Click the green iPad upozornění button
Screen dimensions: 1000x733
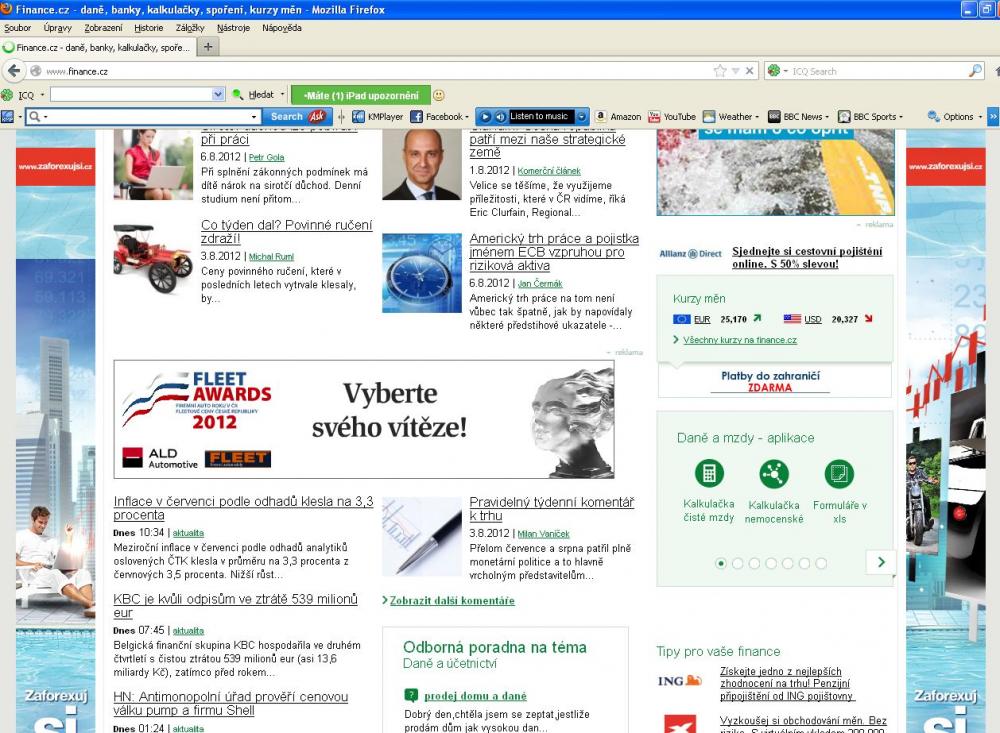(361, 95)
